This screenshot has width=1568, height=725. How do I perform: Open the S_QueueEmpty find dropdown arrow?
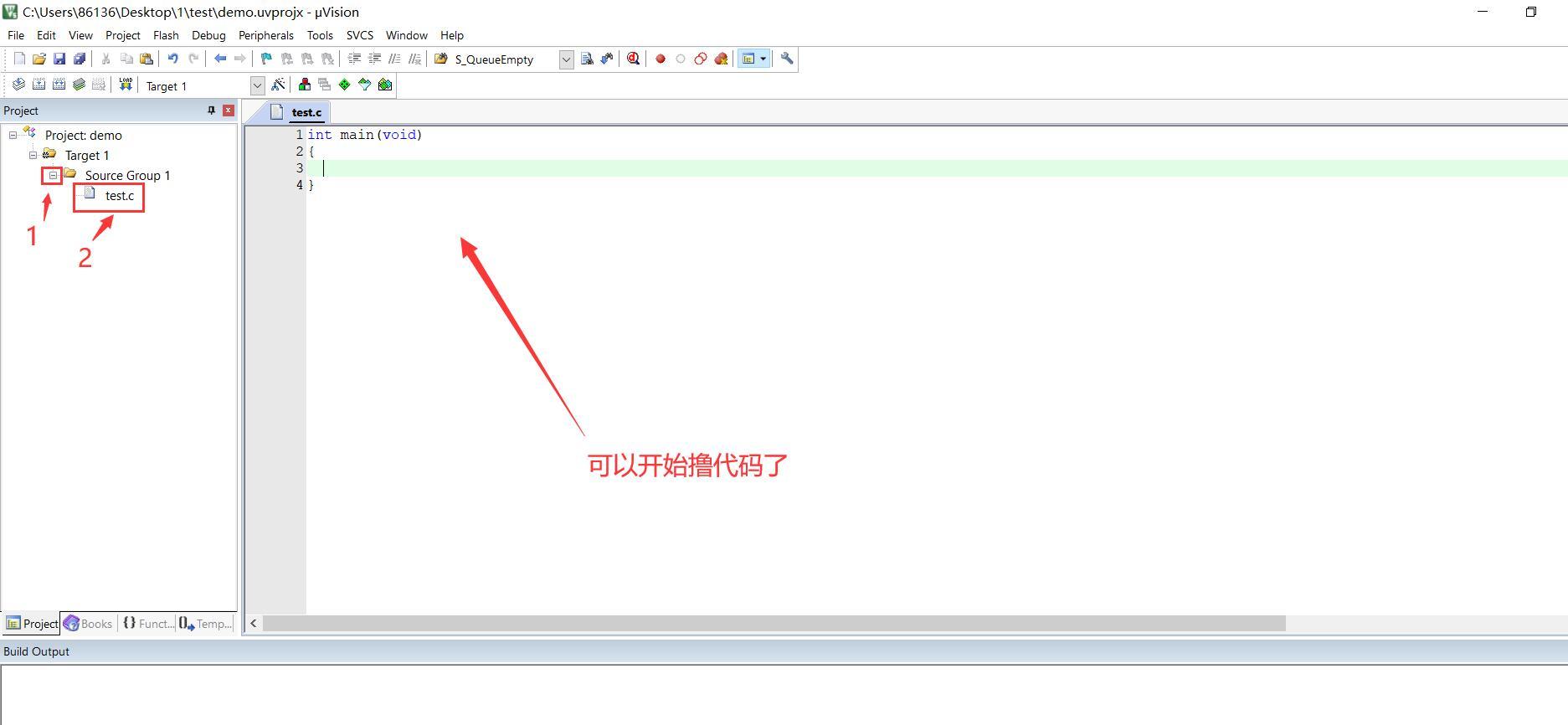click(566, 59)
